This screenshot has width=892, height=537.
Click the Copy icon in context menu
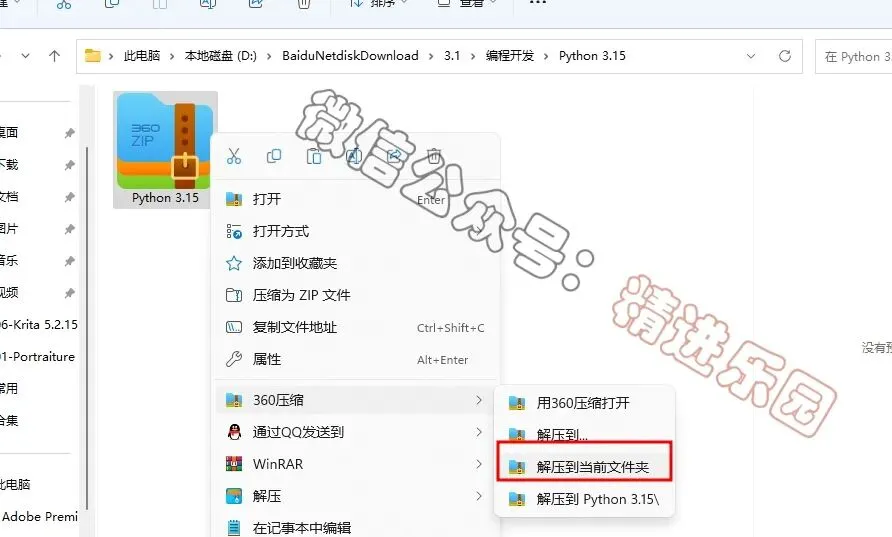point(274,155)
